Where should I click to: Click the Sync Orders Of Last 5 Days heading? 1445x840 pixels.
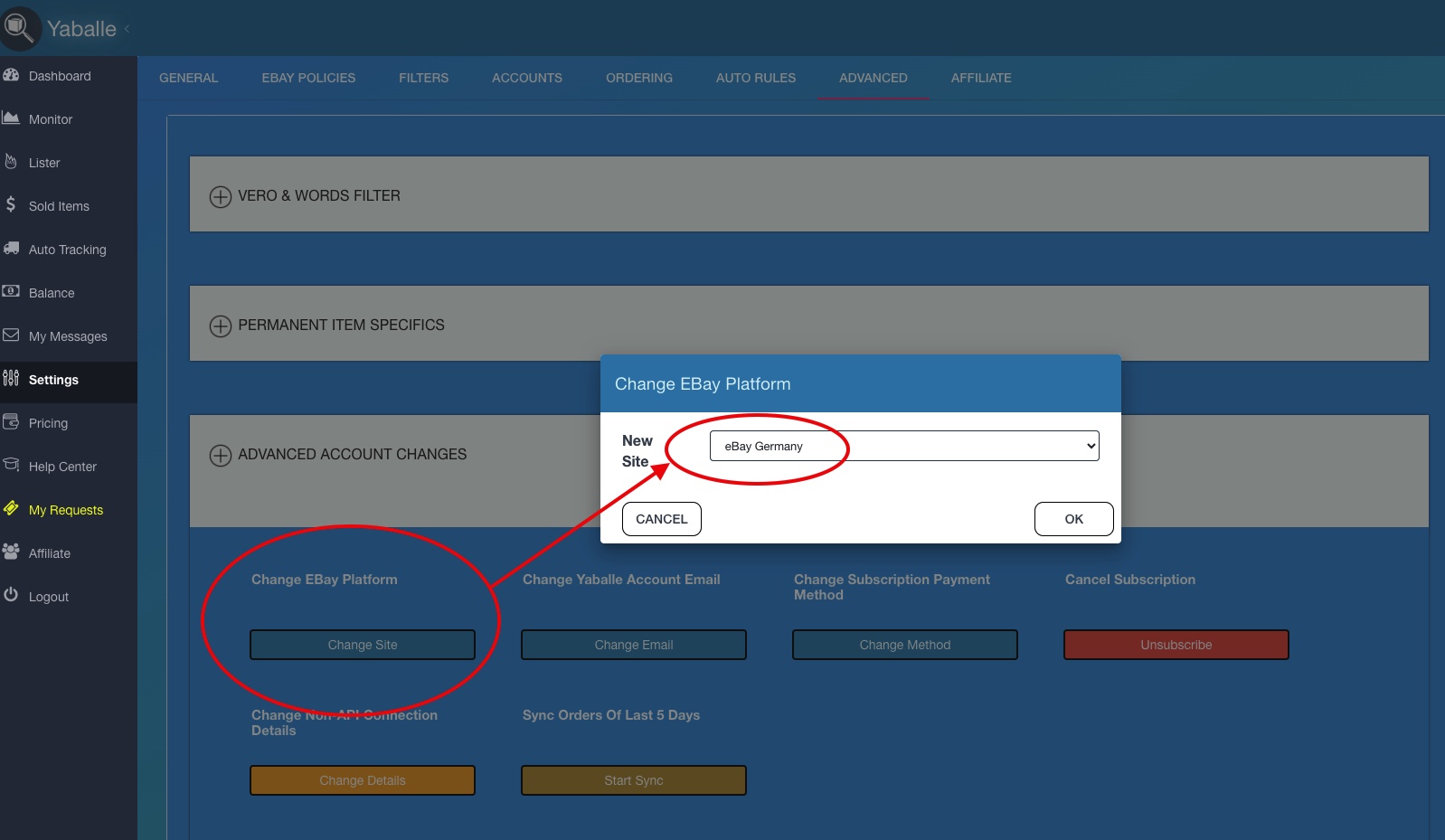point(611,715)
